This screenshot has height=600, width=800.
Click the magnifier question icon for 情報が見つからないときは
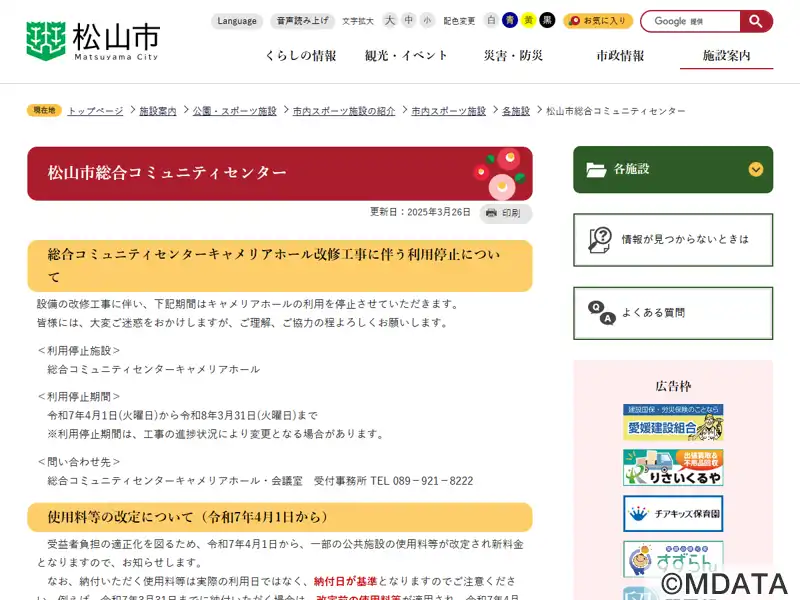600,240
